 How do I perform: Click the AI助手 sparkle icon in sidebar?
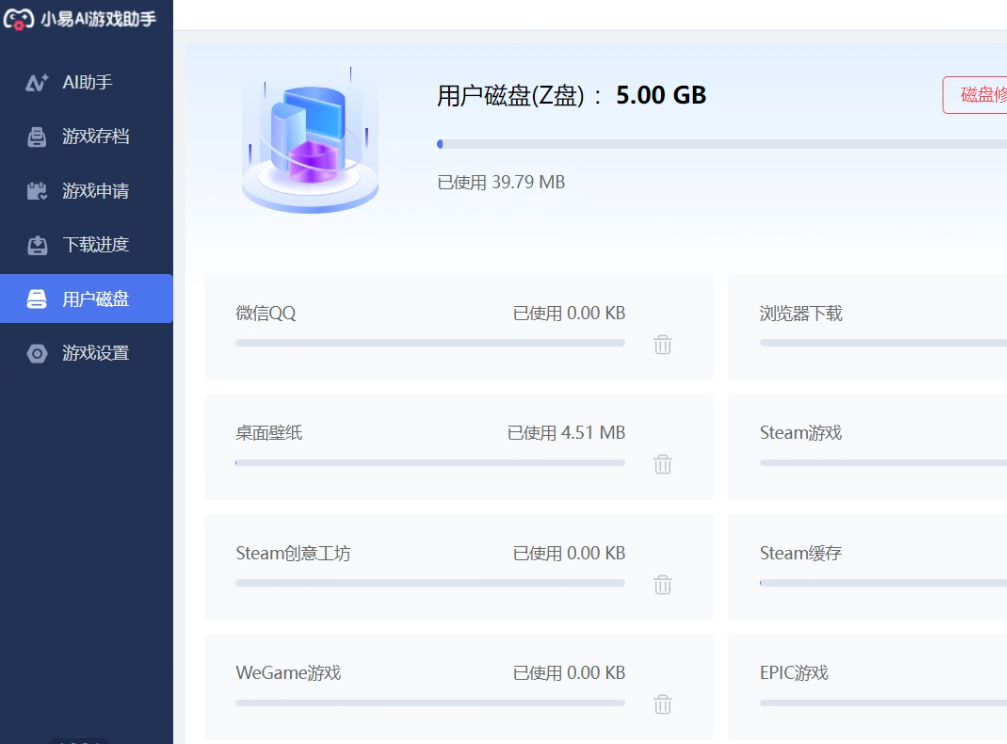pyautogui.click(x=37, y=83)
